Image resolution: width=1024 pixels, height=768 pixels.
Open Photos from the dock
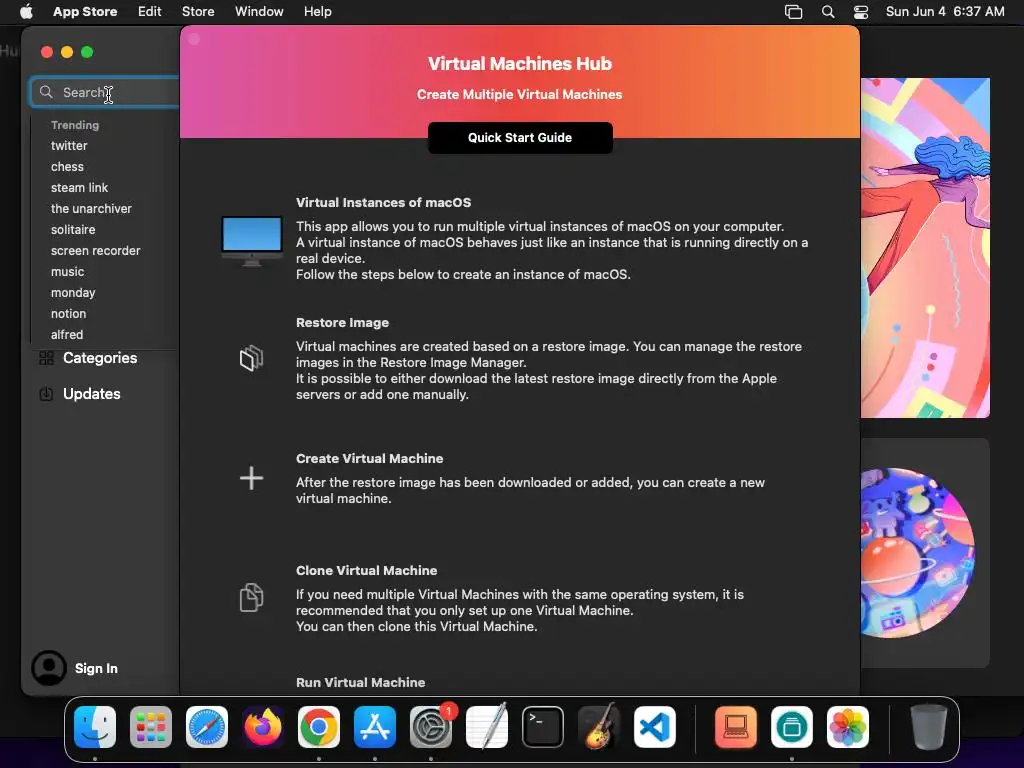(848, 727)
